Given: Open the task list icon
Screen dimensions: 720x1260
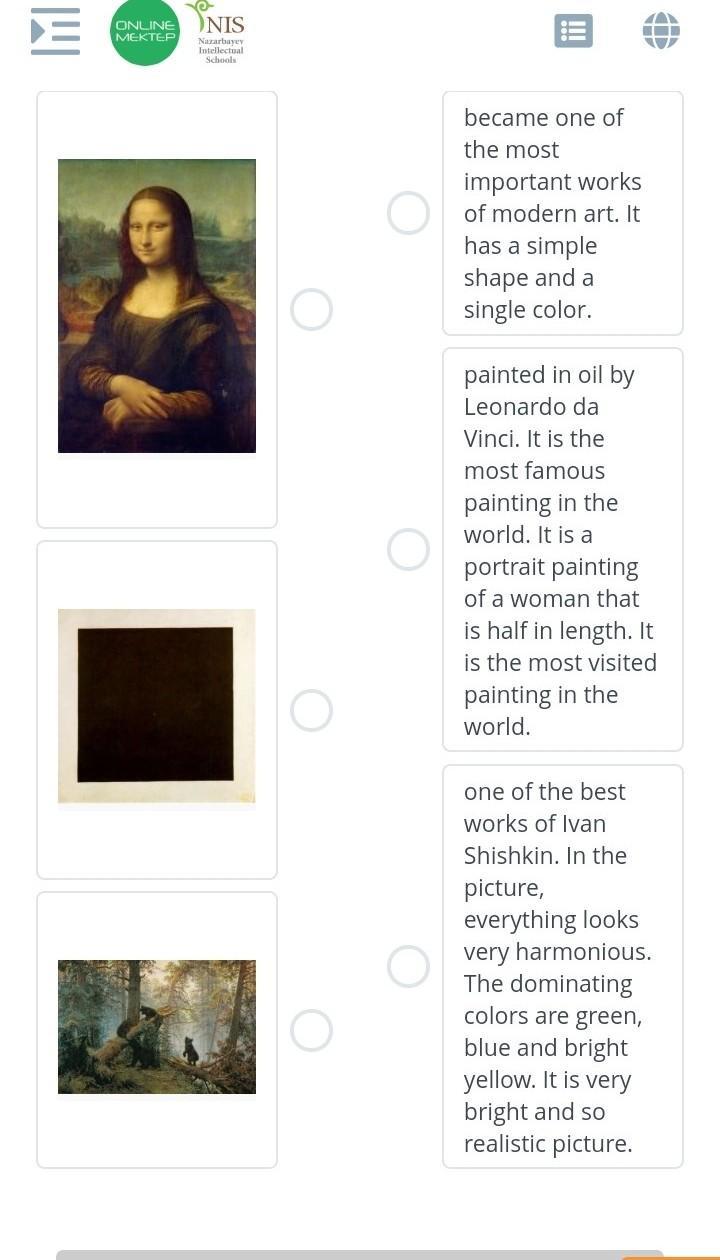Looking at the screenshot, I should coord(573,31).
